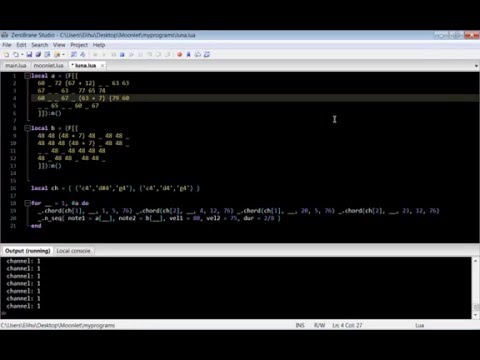
Task: Collapse the for loop fold marker
Action: coord(27,203)
